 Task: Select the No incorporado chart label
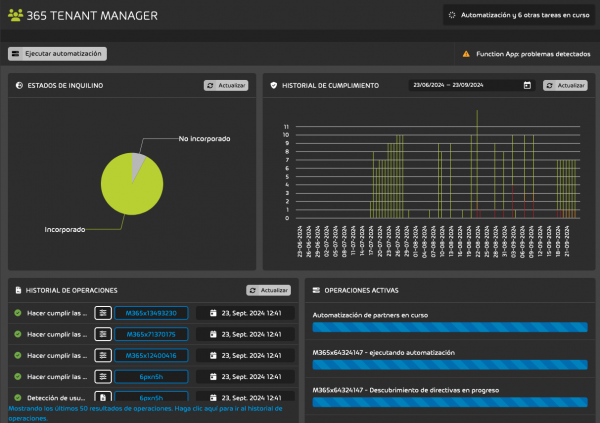(x=204, y=139)
